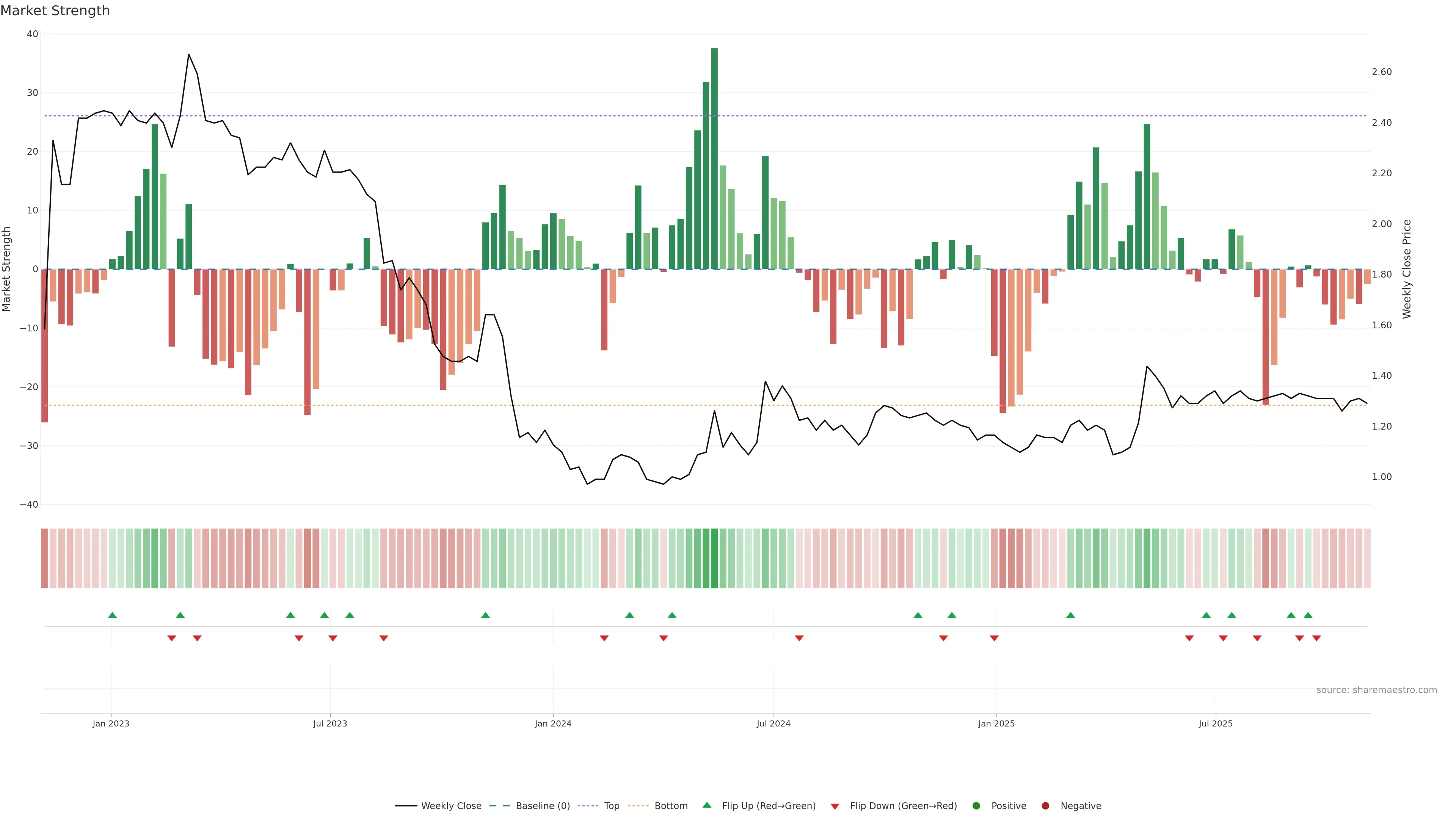
Task: Toggle Top dotted line legend entry
Action: point(611,805)
